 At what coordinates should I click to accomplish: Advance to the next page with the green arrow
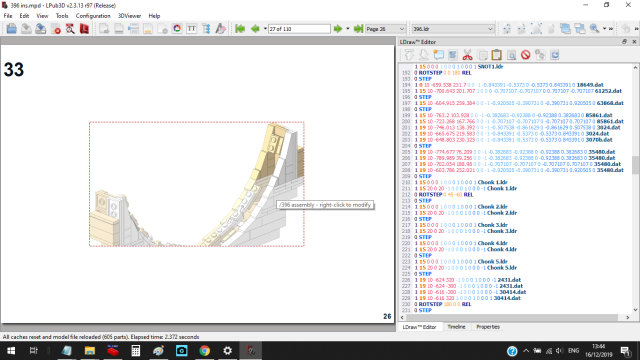pos(338,29)
